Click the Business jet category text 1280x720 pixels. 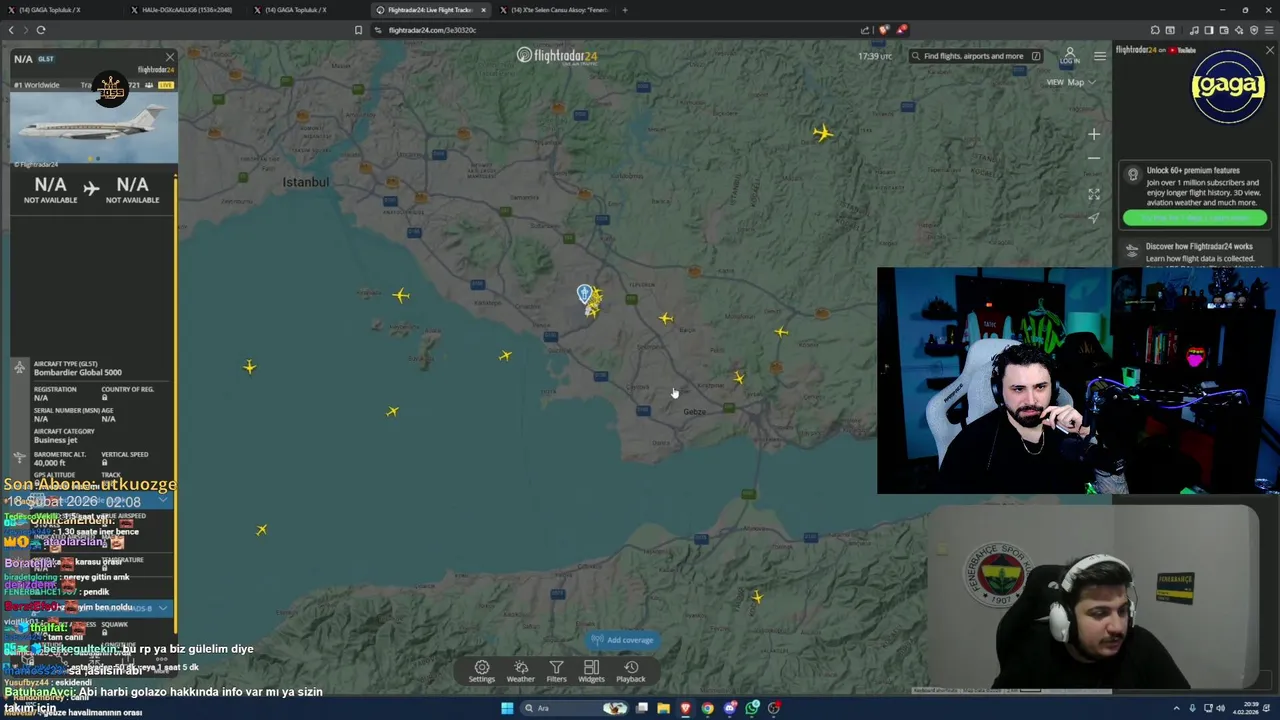tap(55, 440)
